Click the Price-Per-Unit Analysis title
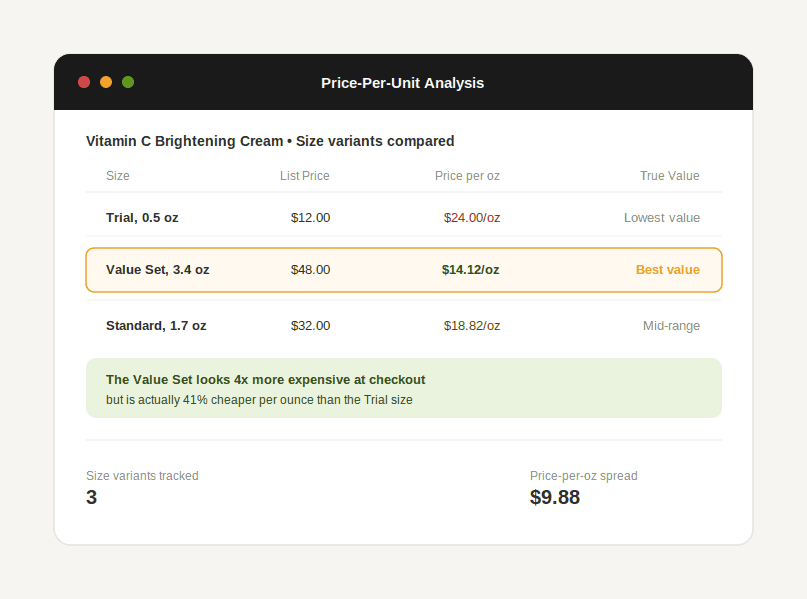The image size is (807, 599). [402, 83]
